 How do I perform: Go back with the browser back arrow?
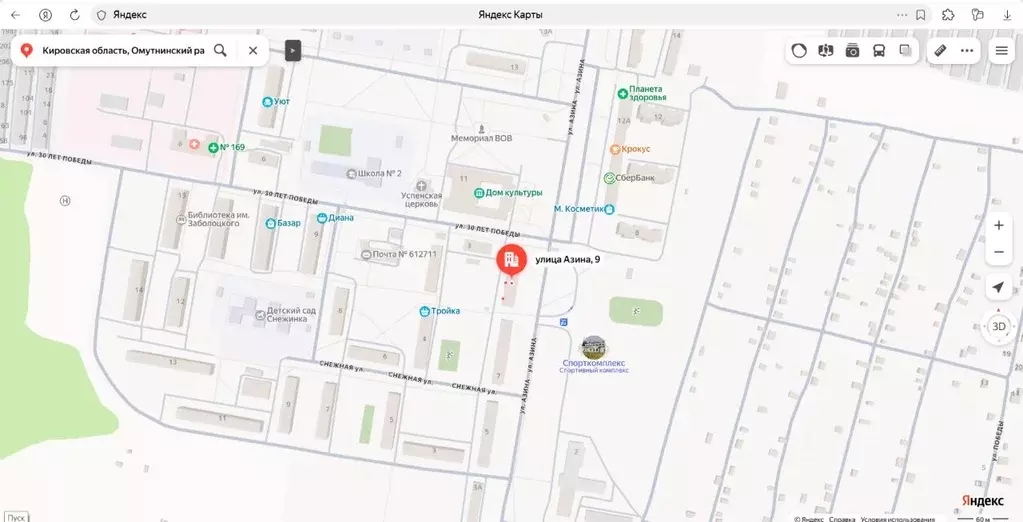pos(16,14)
